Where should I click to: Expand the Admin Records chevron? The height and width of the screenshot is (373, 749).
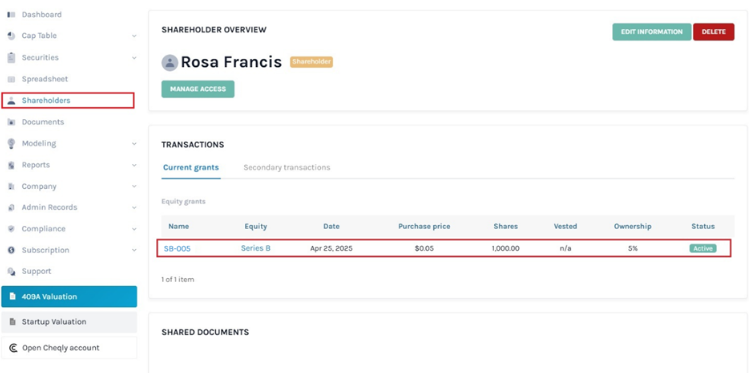tap(134, 208)
